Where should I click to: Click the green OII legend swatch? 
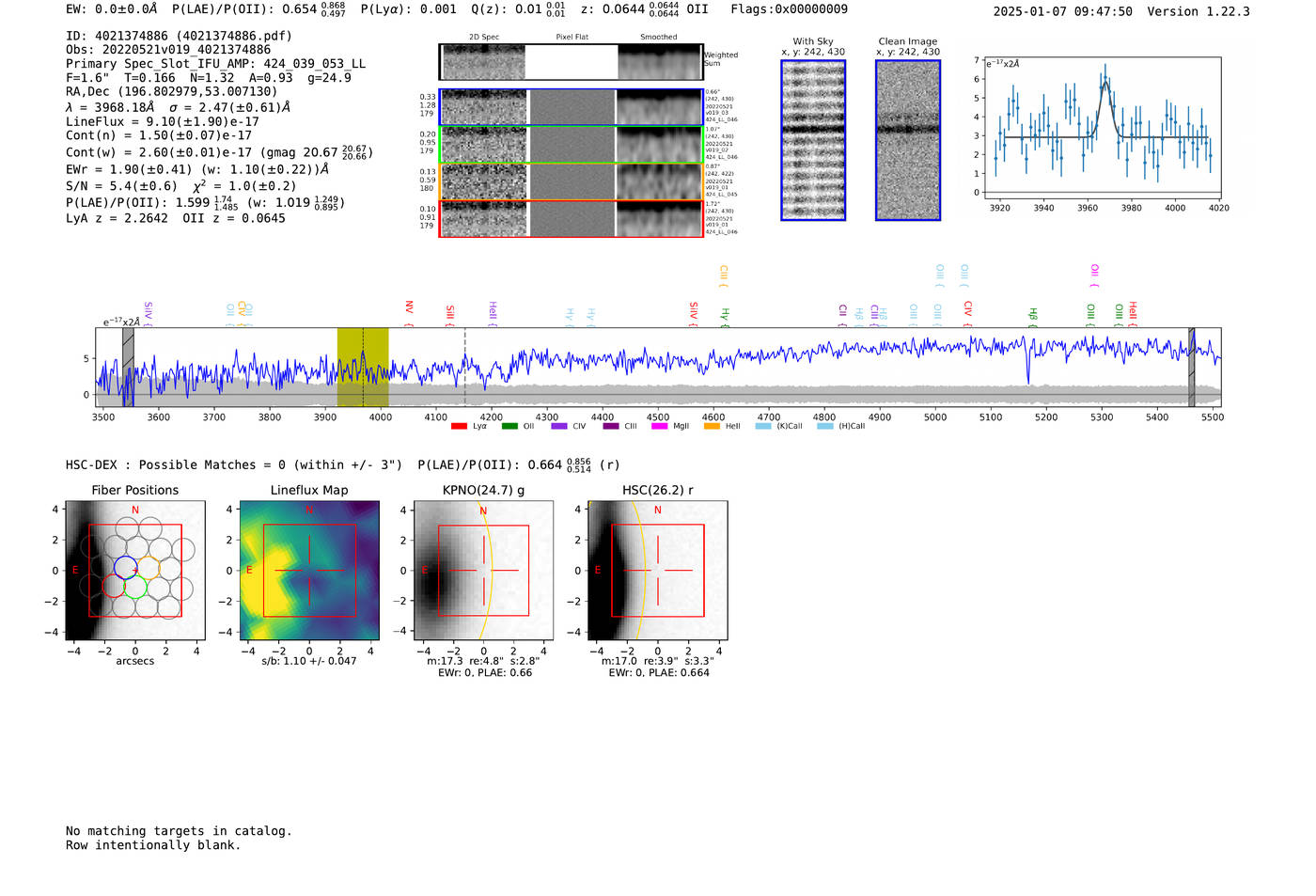pyautogui.click(x=509, y=426)
